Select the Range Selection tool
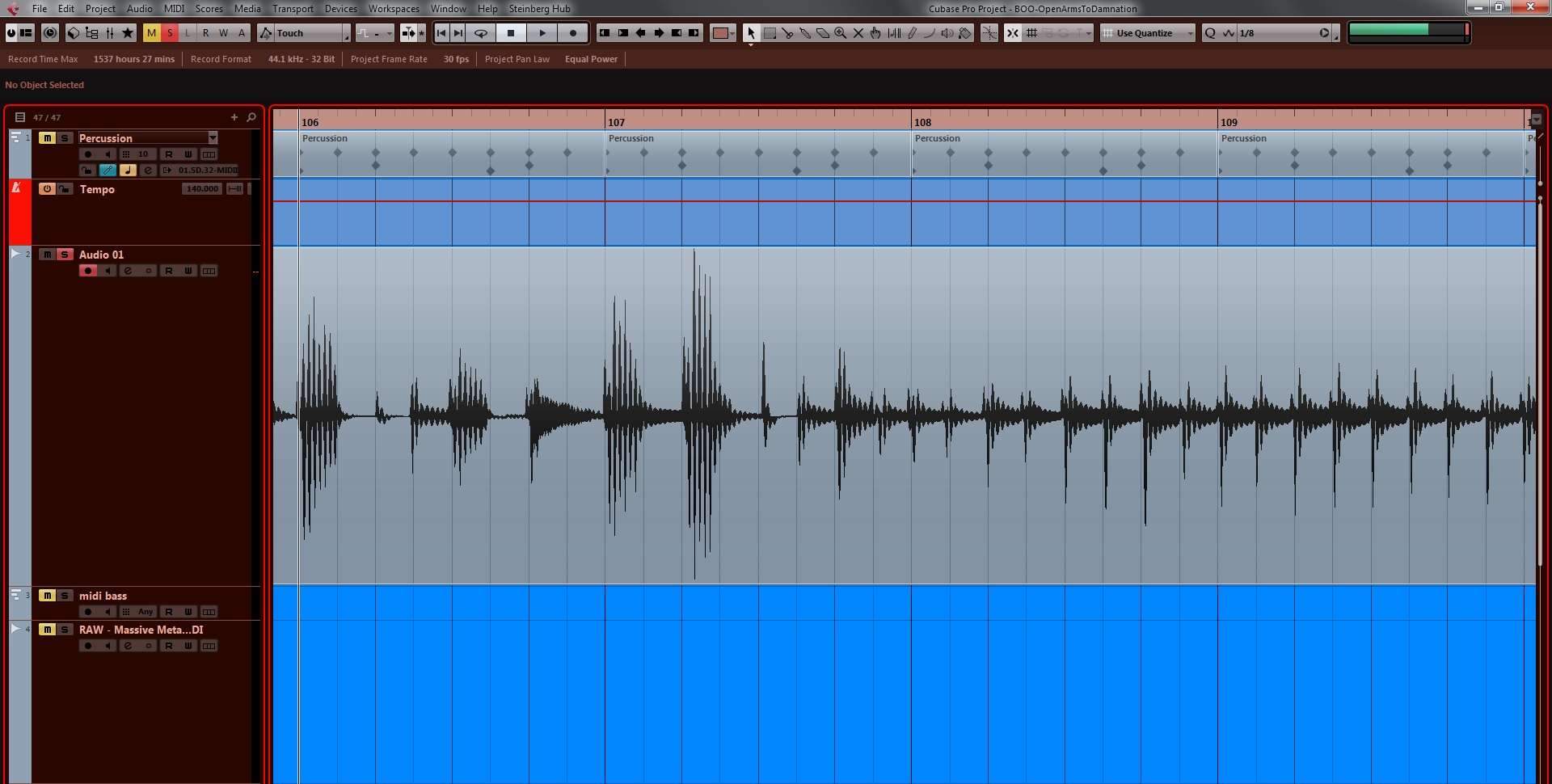This screenshot has height=784, width=1552. (770, 33)
